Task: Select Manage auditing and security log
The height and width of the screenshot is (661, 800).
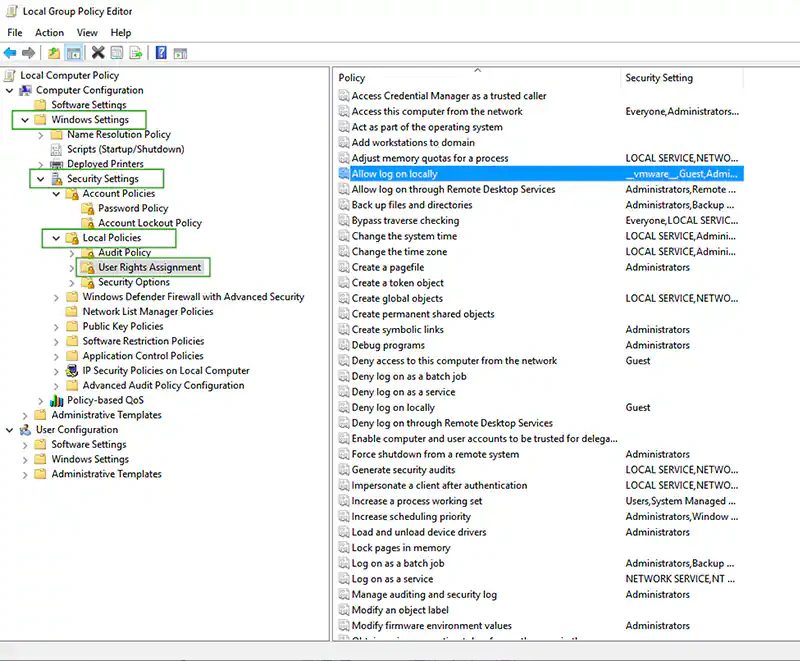Action: point(424,595)
